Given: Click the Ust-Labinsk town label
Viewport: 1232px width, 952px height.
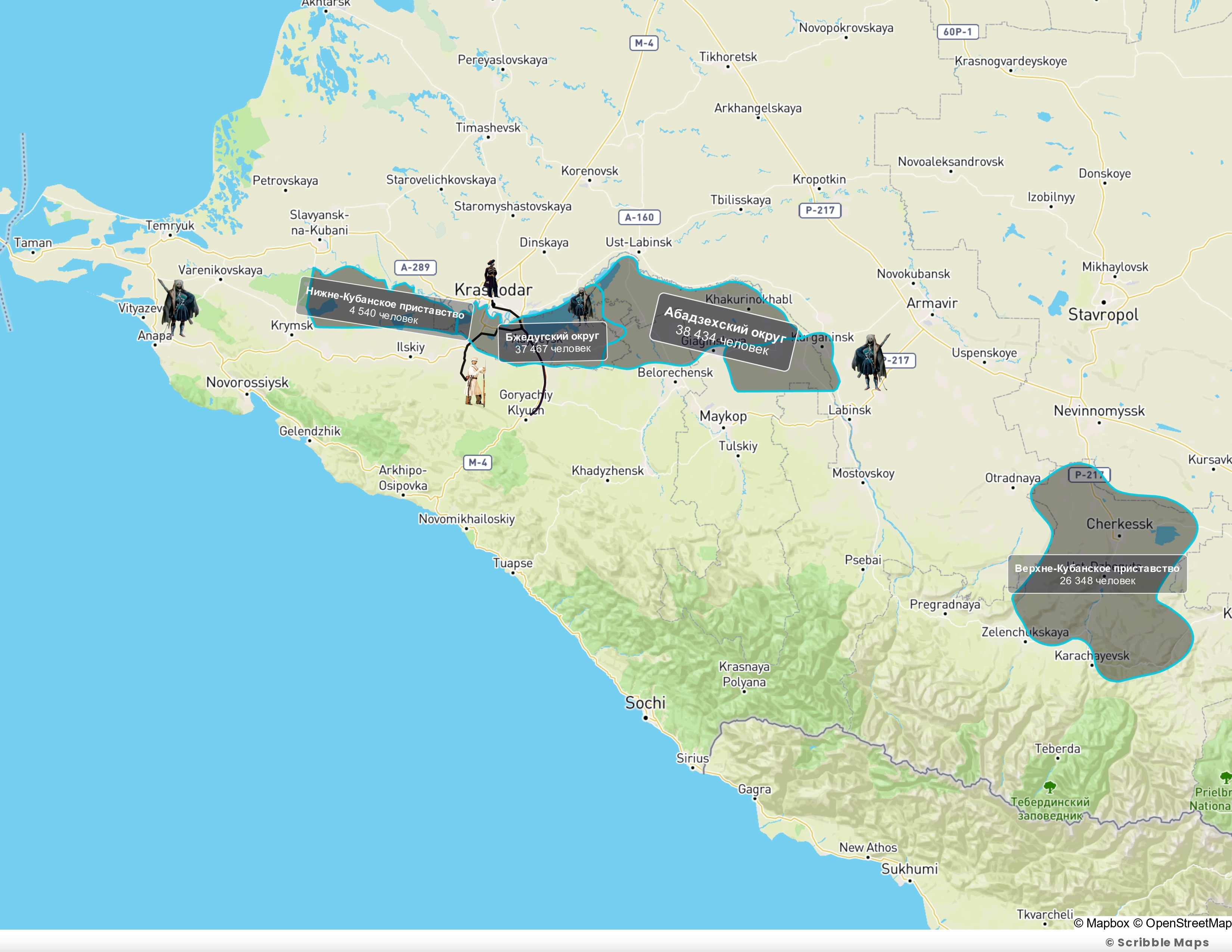Looking at the screenshot, I should point(638,242).
